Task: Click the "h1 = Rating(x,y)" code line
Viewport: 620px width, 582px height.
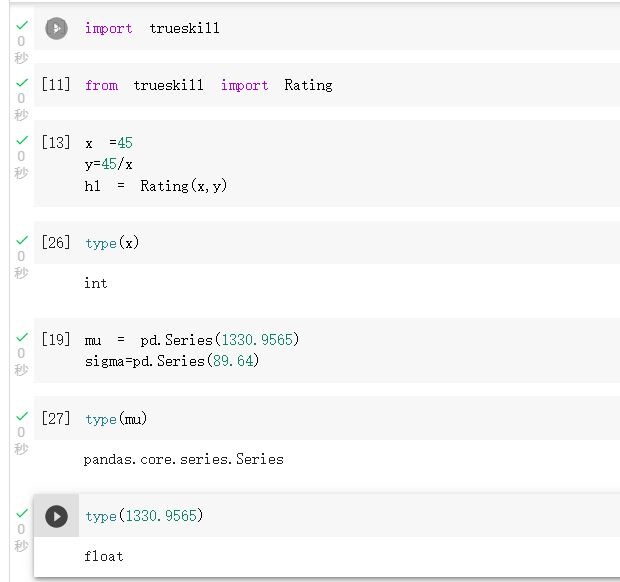Action: coord(155,186)
